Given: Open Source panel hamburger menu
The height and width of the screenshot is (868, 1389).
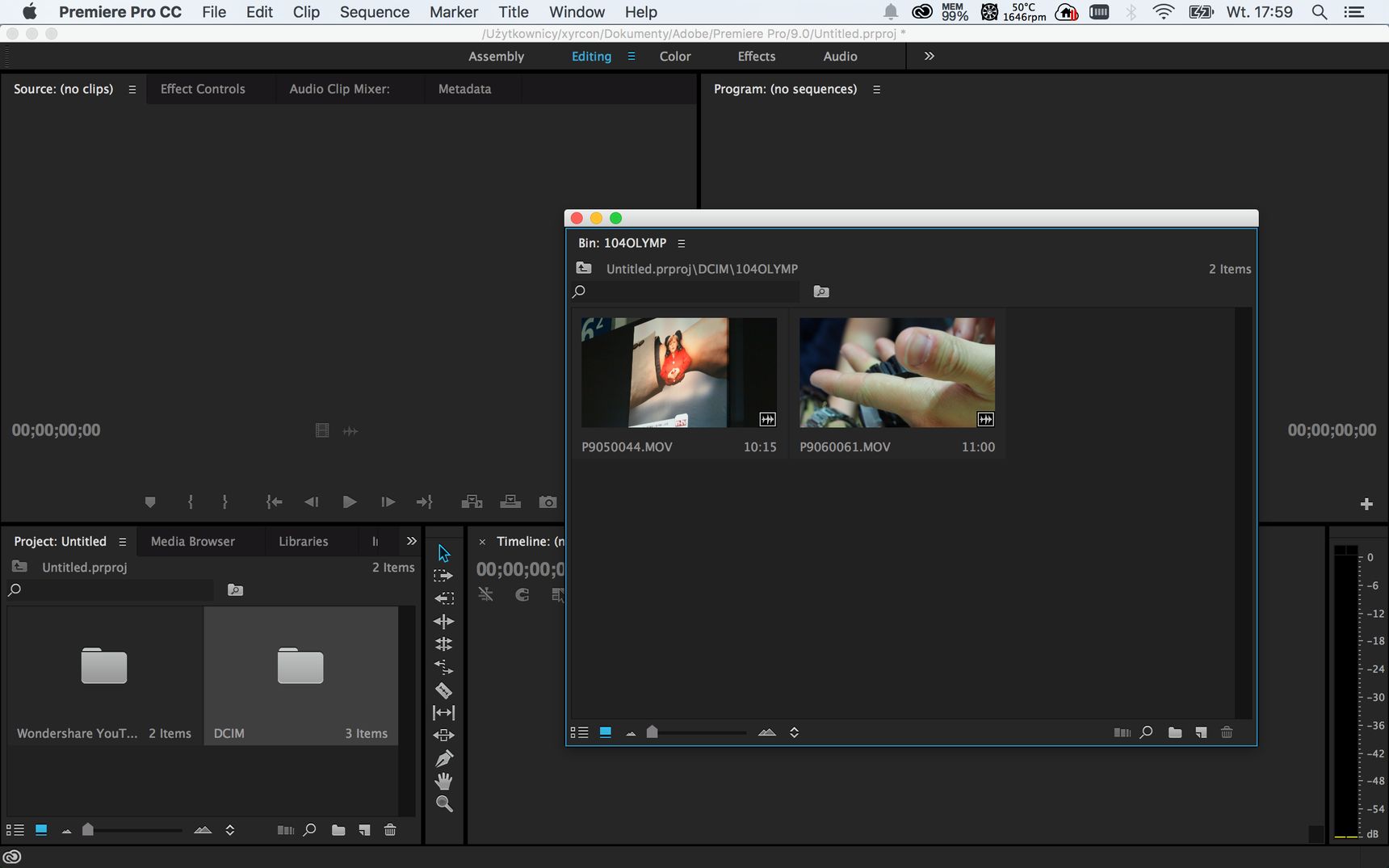Looking at the screenshot, I should 132,90.
